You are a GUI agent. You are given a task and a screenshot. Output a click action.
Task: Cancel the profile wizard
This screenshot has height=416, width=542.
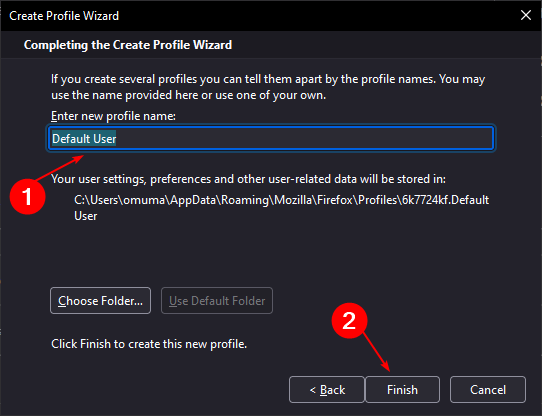click(x=488, y=389)
